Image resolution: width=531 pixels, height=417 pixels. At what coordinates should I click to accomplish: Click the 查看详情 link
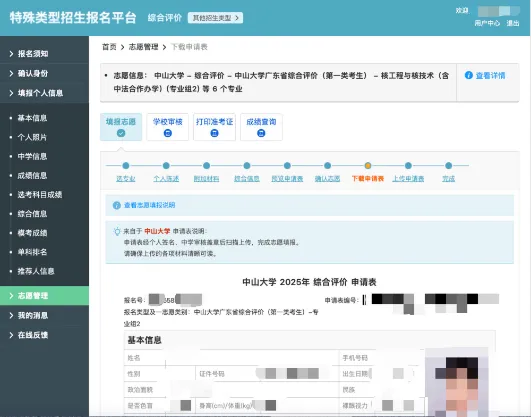[x=490, y=76]
